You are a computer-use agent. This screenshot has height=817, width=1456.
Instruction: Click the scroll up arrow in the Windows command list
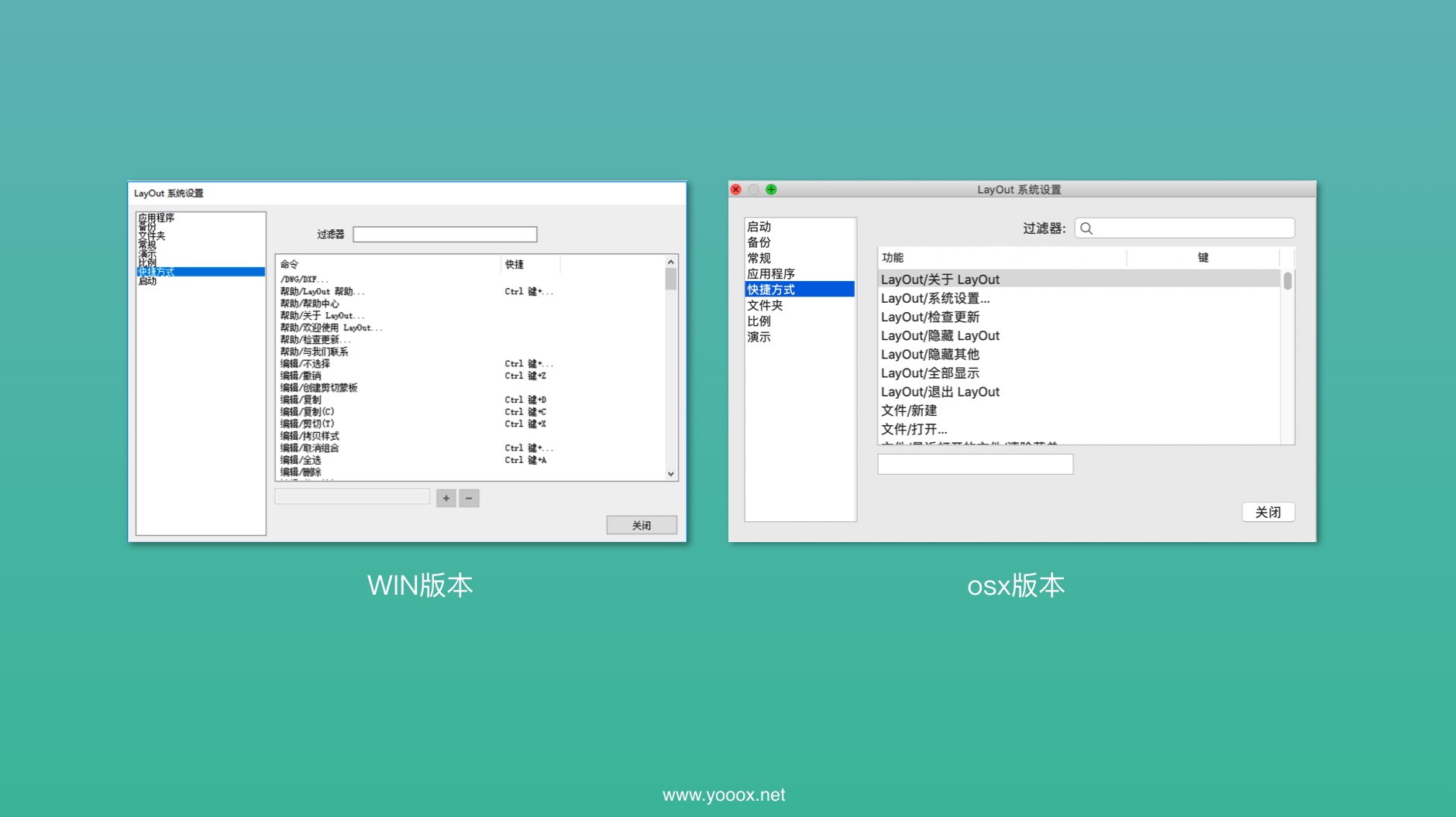671,263
